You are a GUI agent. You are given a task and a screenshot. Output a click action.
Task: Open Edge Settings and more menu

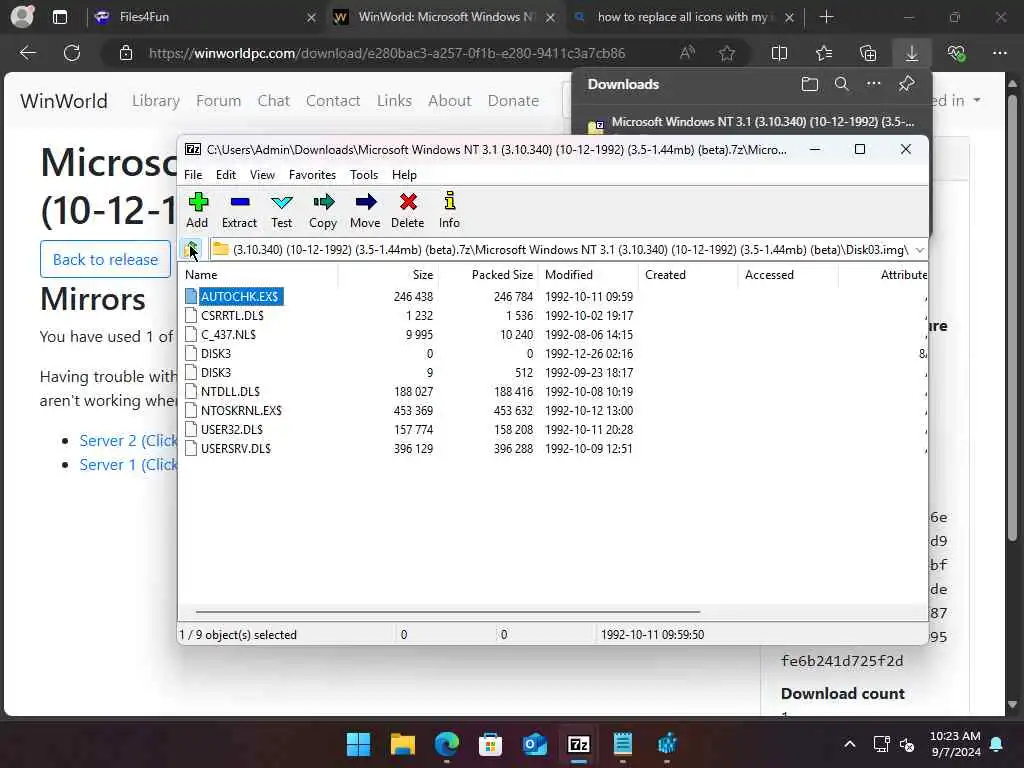(x=999, y=53)
